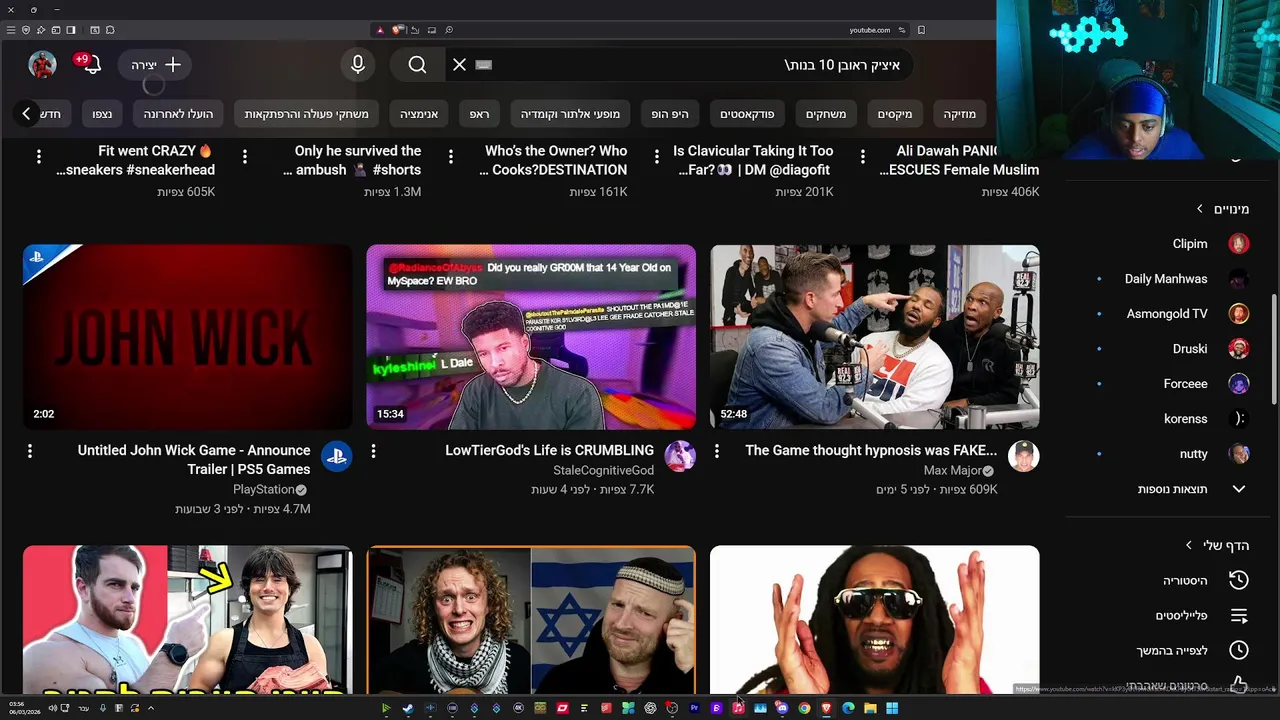Select the משחקי פעולה והרפתקאות chip
This screenshot has height=720, width=1280.
tap(307, 114)
